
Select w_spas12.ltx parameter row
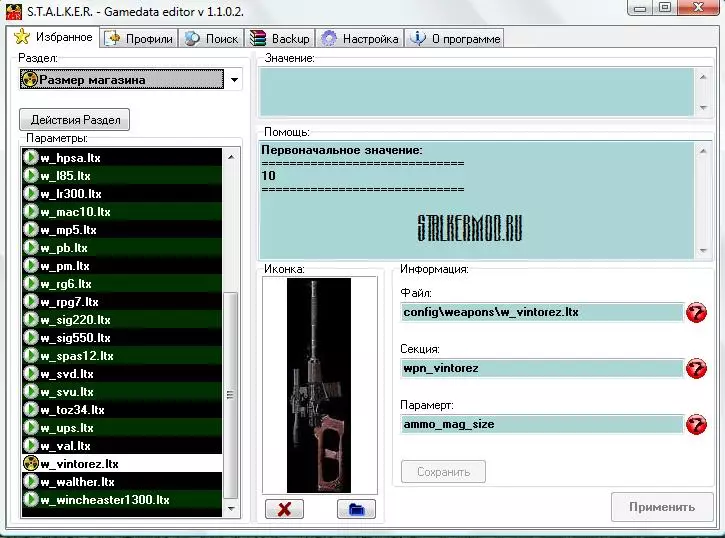(122, 356)
